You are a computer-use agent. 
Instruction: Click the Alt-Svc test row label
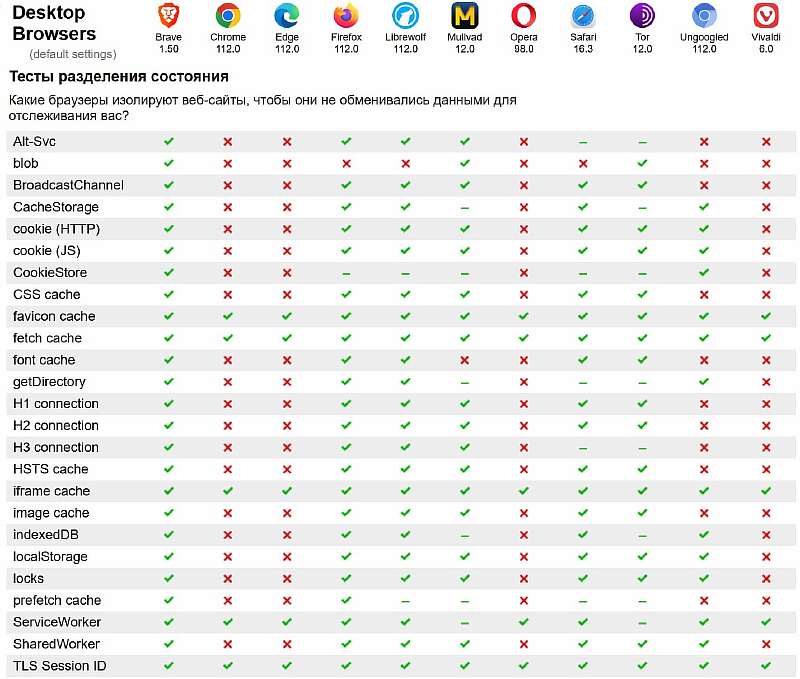point(34,141)
